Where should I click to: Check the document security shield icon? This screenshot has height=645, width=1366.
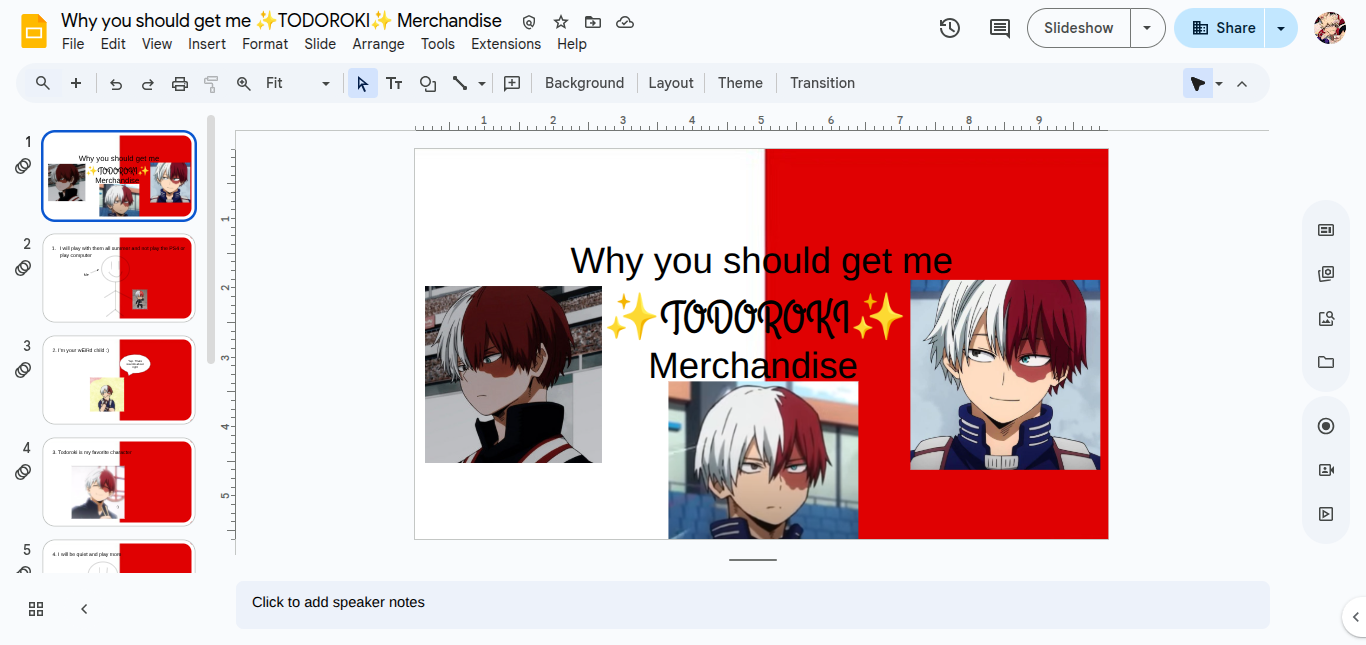pyautogui.click(x=529, y=22)
